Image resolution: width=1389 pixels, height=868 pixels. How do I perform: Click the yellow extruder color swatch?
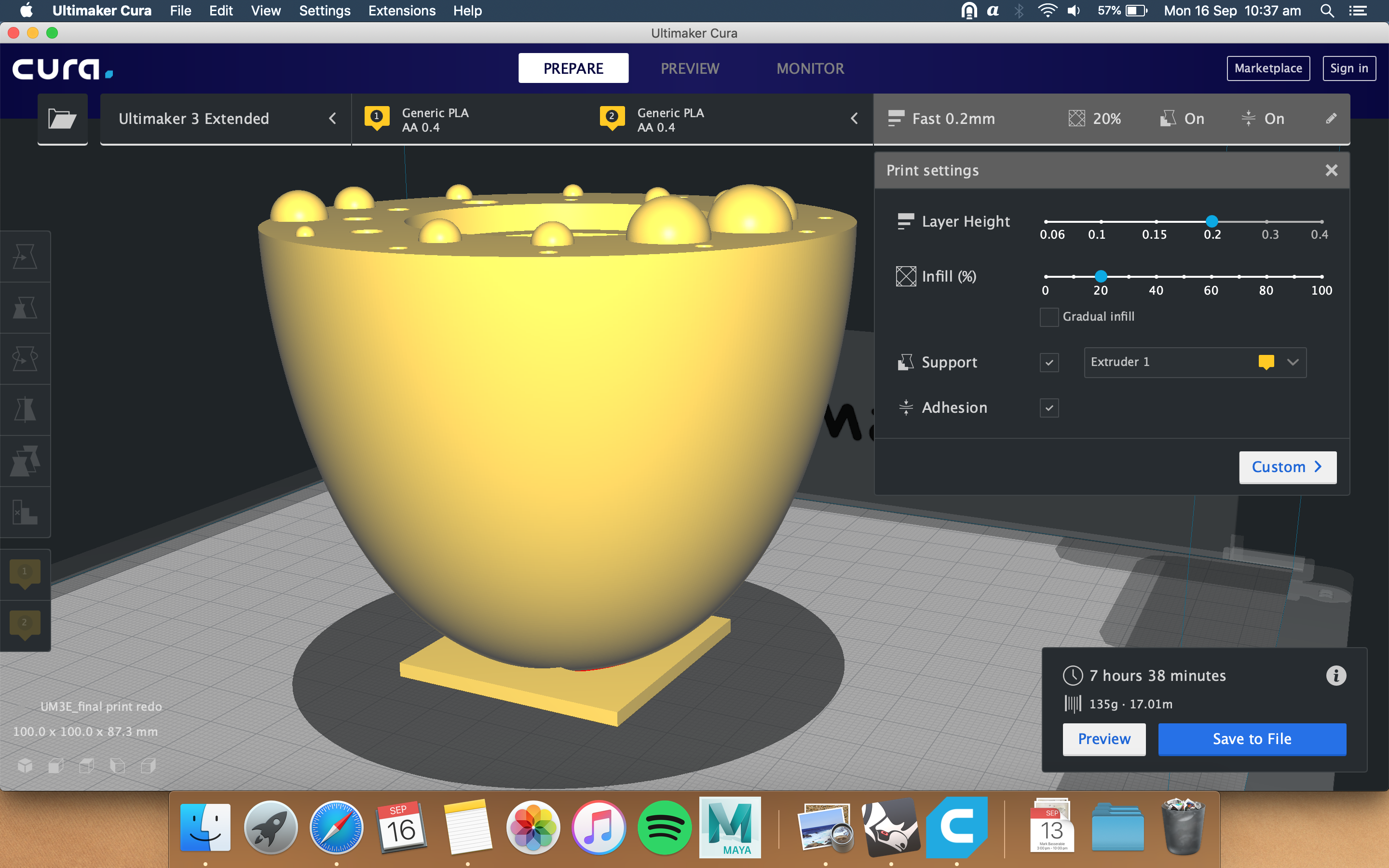[1266, 362]
